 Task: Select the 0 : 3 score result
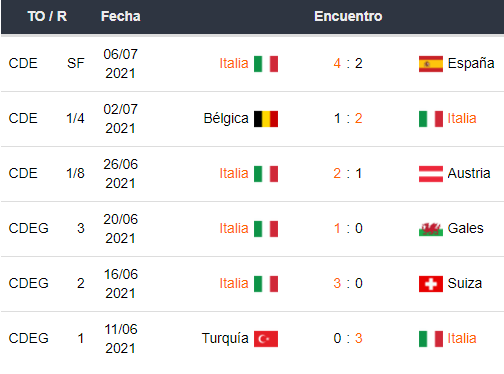348,338
